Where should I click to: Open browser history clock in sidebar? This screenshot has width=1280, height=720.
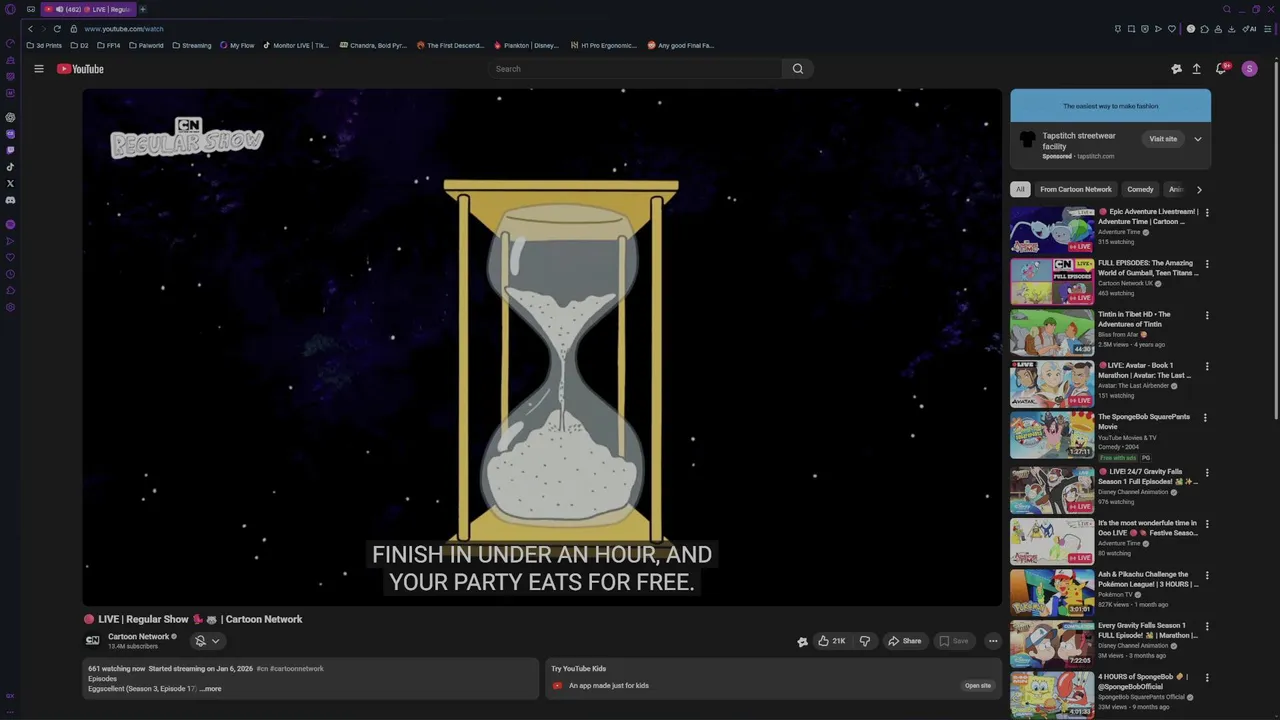coord(10,274)
